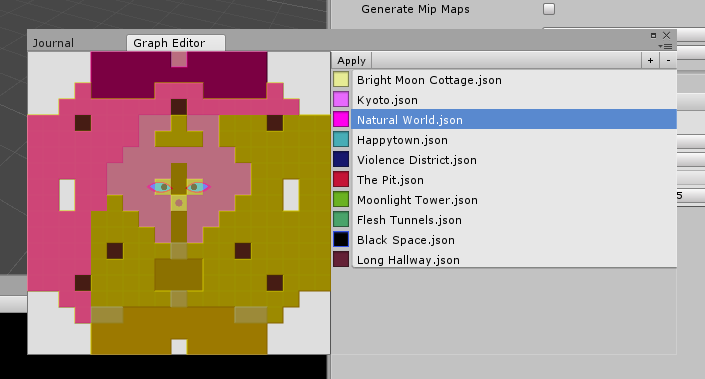Click the dotted yellow tile below the eyes
The height and width of the screenshot is (379, 705).
(x=179, y=203)
